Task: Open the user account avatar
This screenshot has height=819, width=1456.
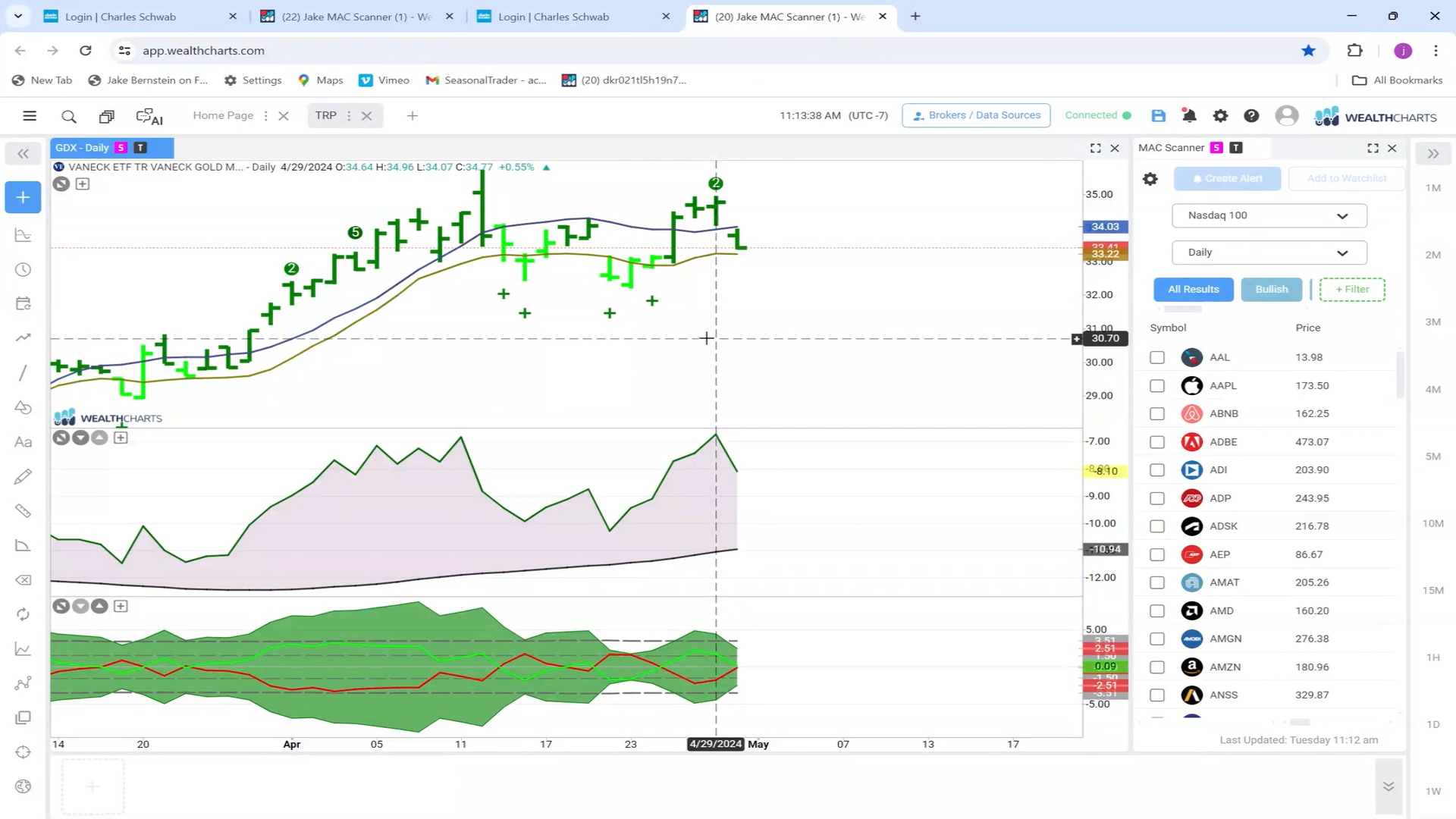Action: 1286,116
